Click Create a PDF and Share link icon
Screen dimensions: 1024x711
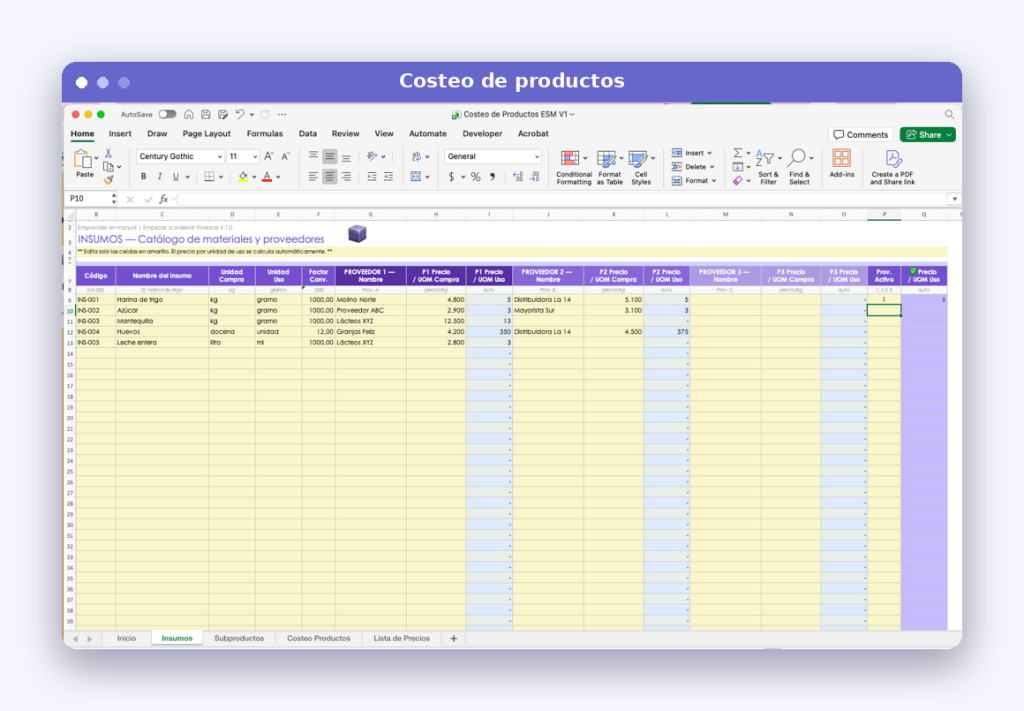(x=893, y=159)
